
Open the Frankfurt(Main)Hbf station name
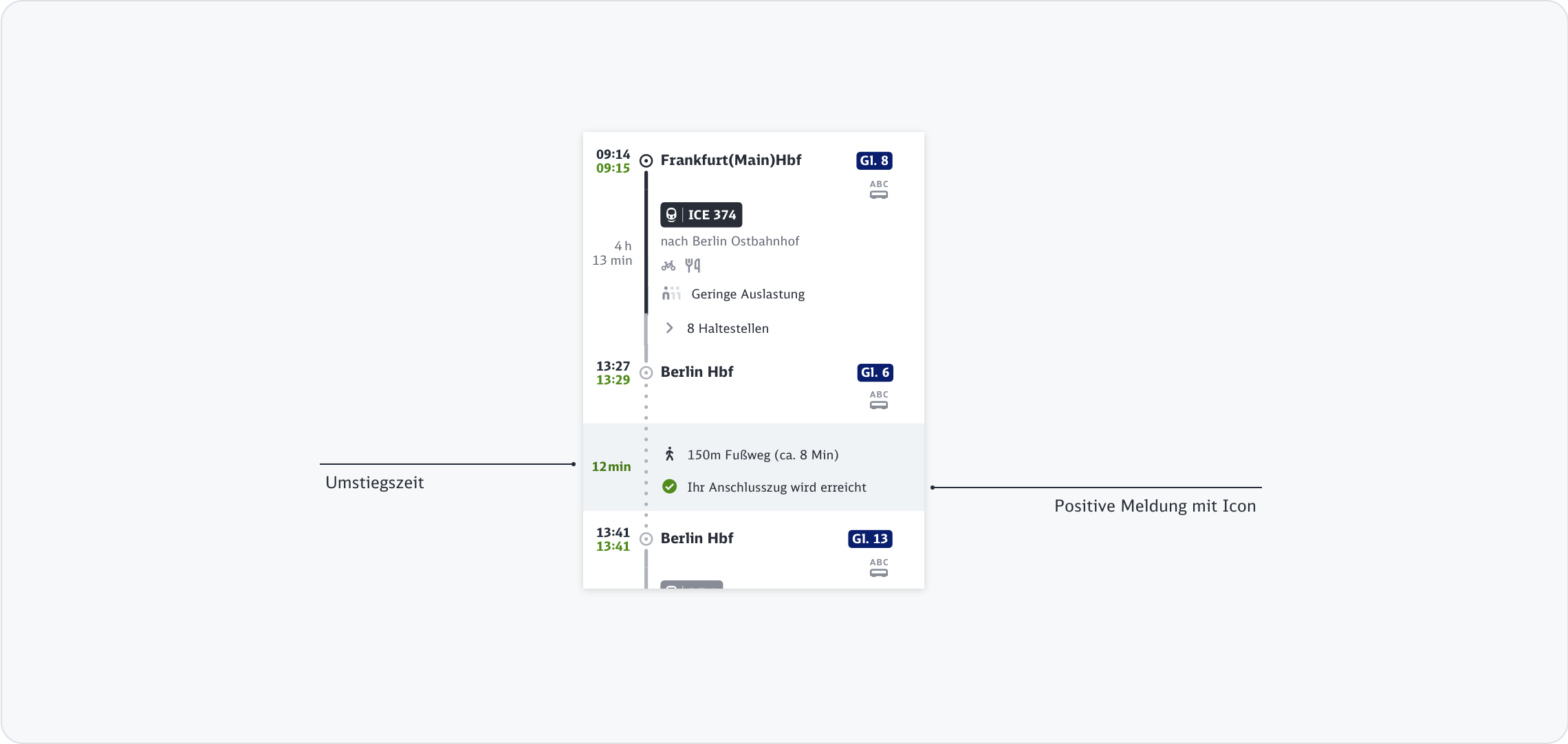730,160
